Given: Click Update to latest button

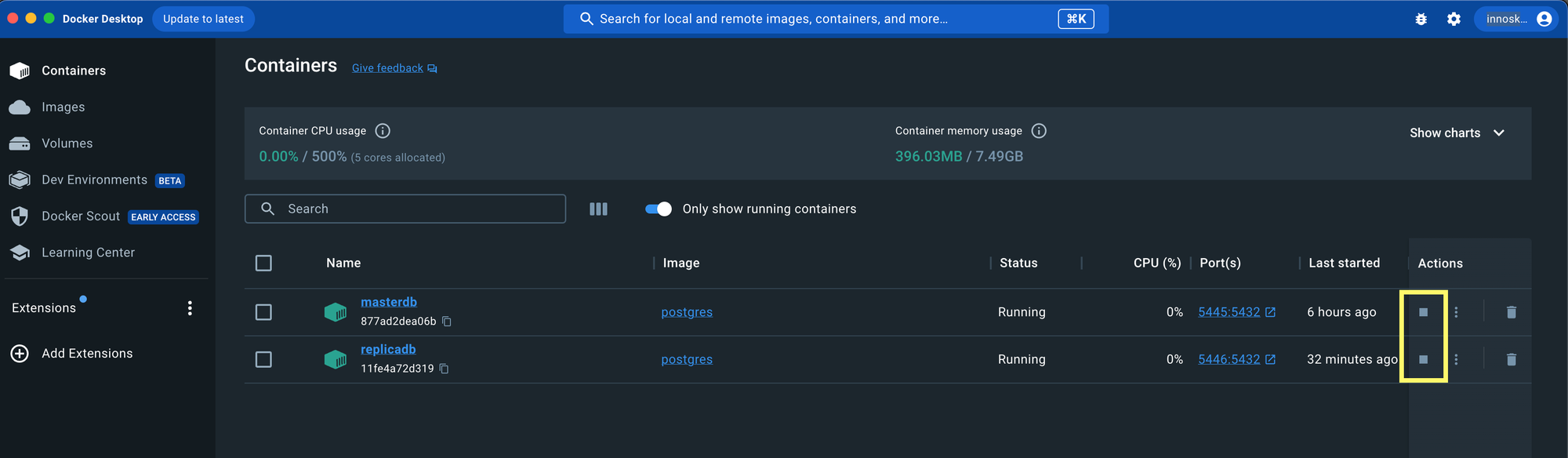Looking at the screenshot, I should pyautogui.click(x=203, y=19).
